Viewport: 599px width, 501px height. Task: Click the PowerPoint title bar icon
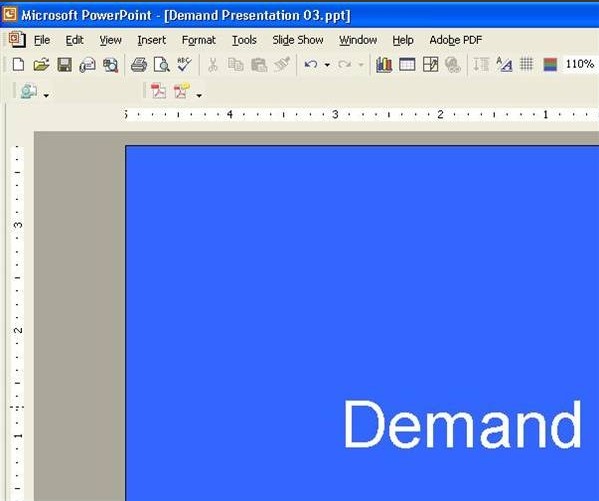(x=10, y=15)
